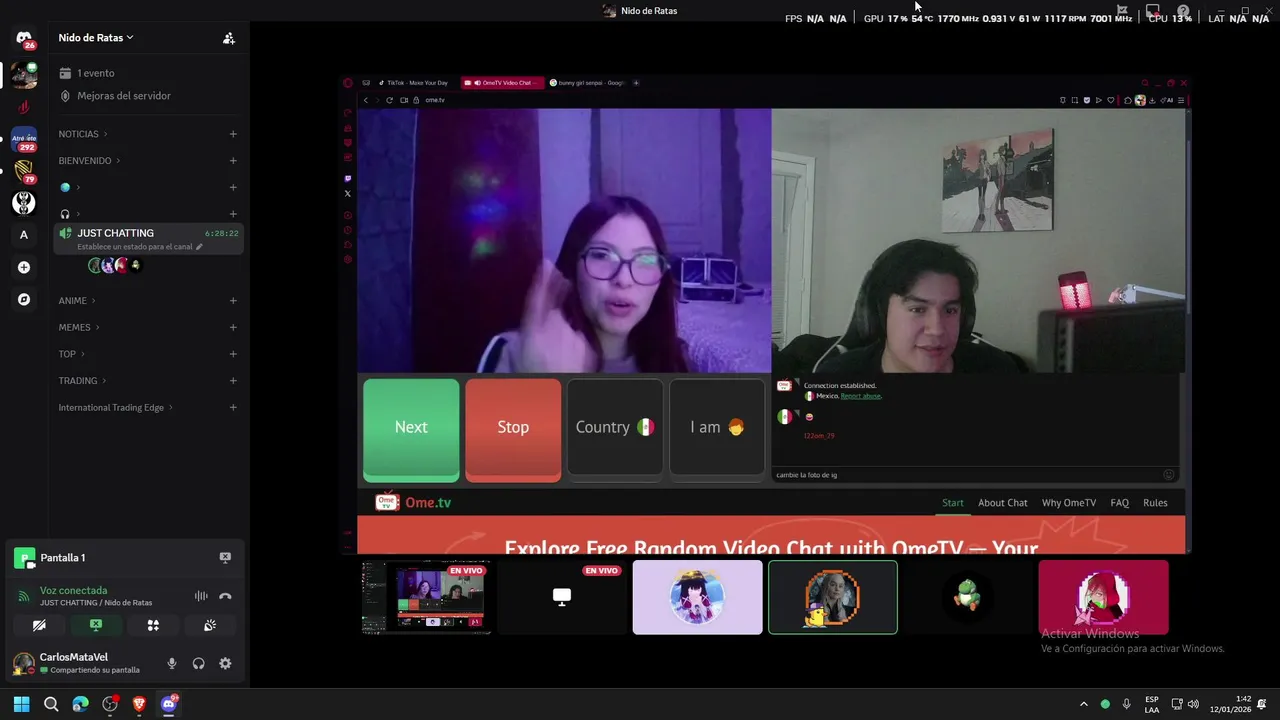Image resolution: width=1280 pixels, height=720 pixels.
Task: Switch to OmeTV Video Chat tab
Action: tap(503, 83)
